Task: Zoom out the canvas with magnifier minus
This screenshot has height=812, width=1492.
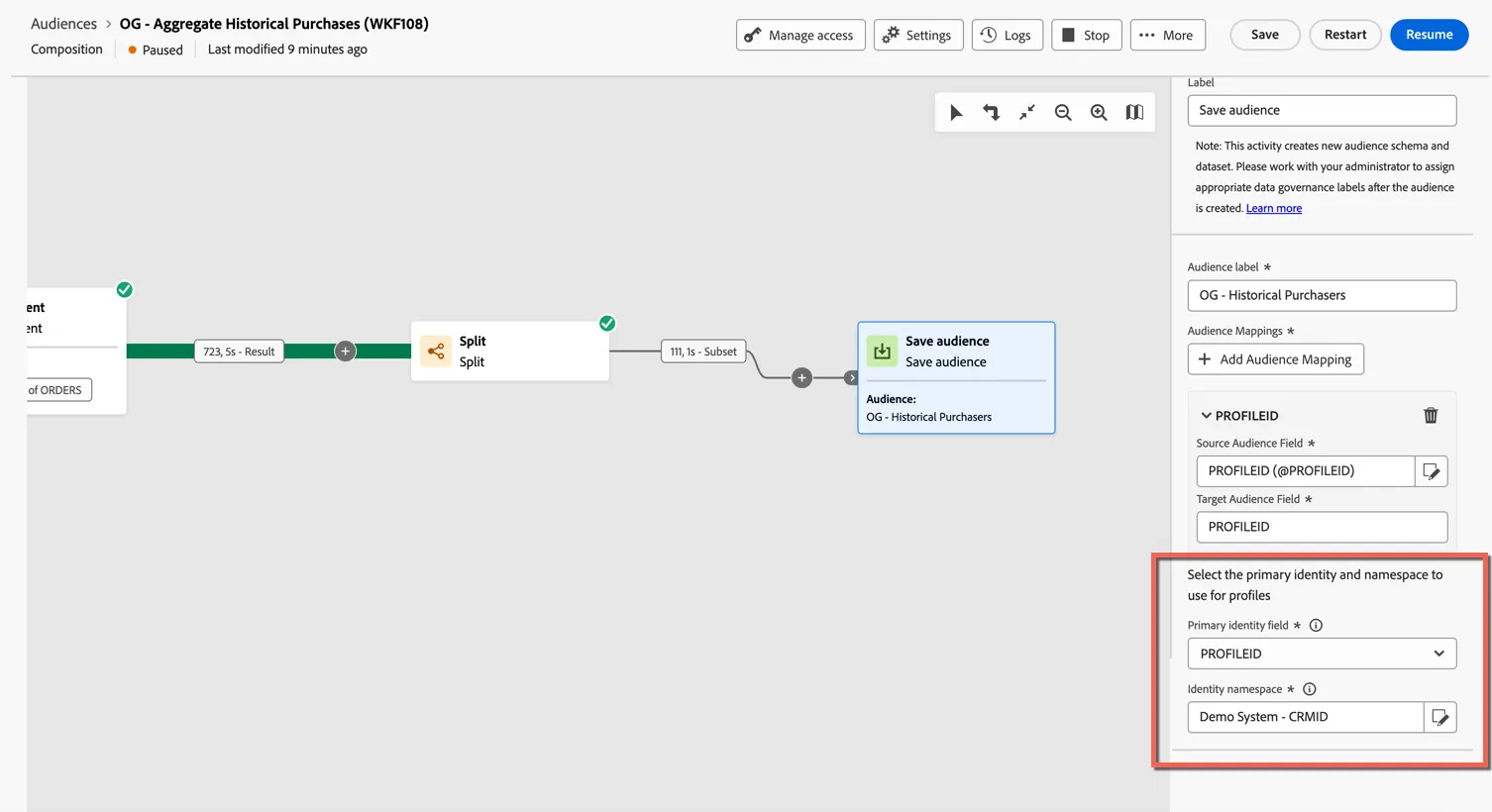Action: pyautogui.click(x=1063, y=113)
